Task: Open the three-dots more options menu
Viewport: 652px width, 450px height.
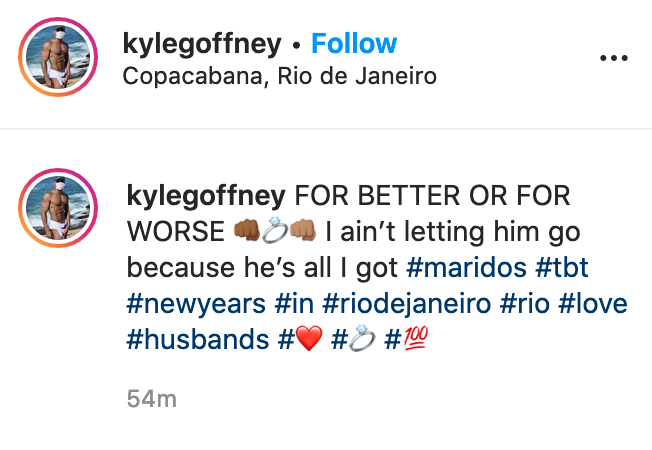Action: (613, 59)
